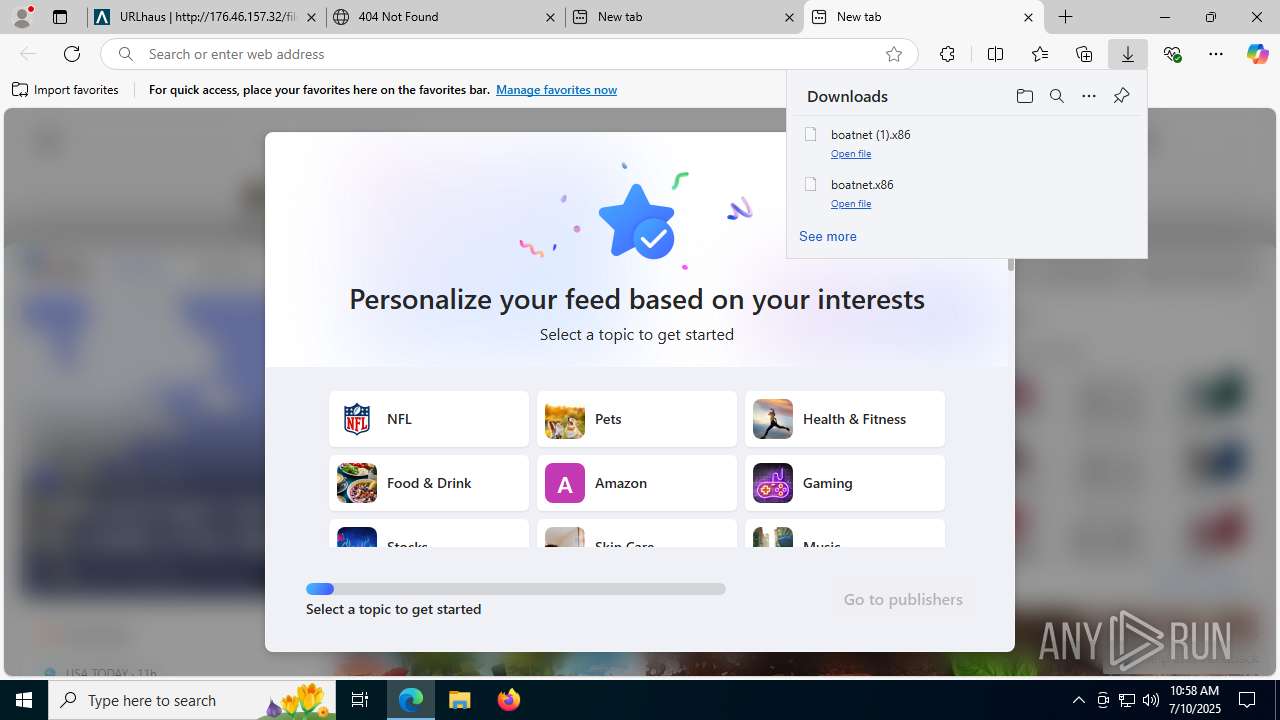Add this page to favorites star
This screenshot has height=720, width=1280.
894,54
